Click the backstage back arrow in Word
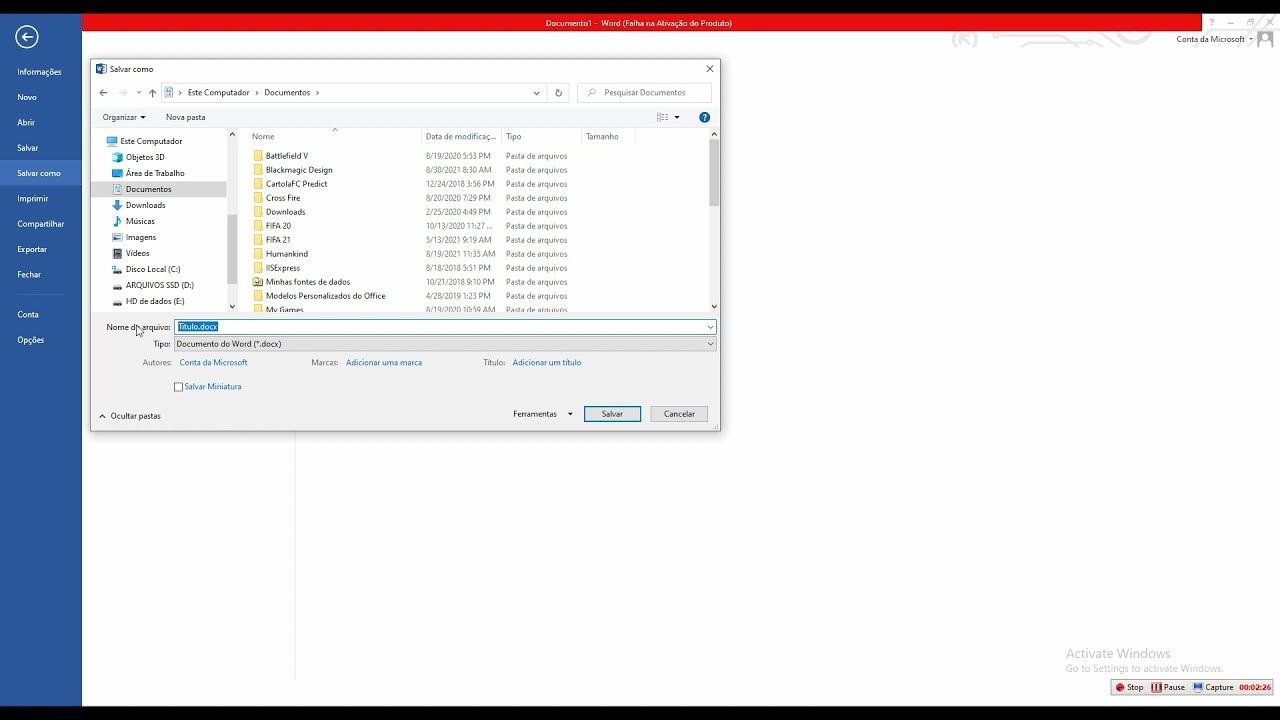 click(27, 37)
